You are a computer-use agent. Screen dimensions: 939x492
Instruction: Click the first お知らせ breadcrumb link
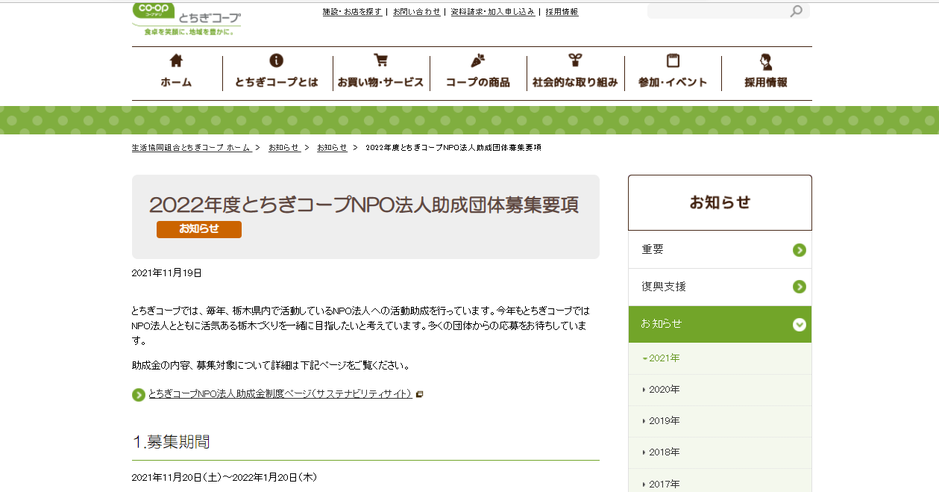(284, 147)
